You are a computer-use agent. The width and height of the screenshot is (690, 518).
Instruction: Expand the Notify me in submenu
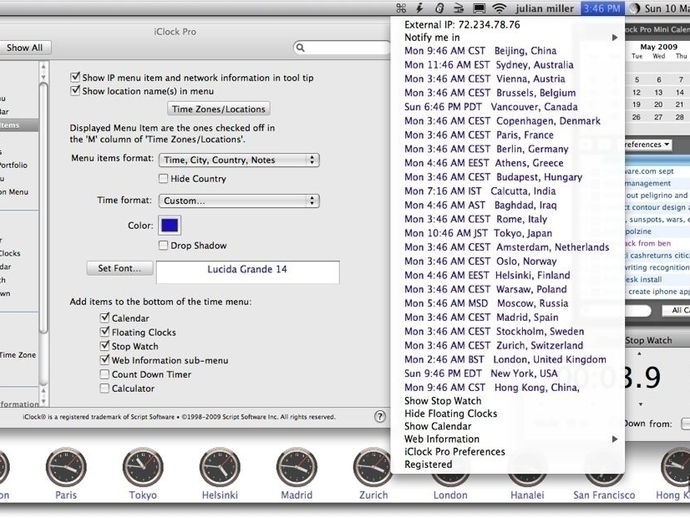pos(507,37)
